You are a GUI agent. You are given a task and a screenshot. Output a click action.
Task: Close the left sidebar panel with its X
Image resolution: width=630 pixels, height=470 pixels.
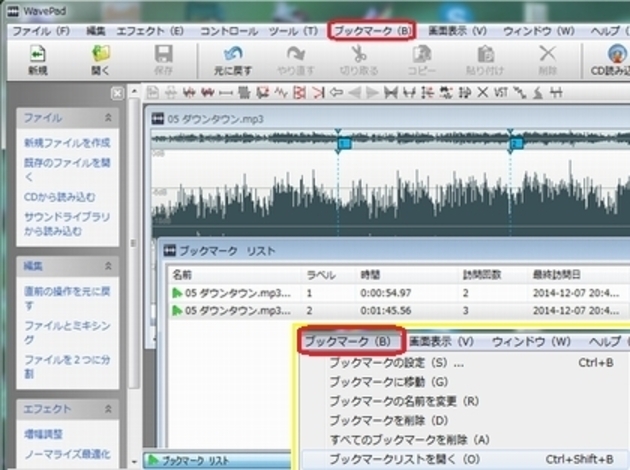[x=117, y=94]
